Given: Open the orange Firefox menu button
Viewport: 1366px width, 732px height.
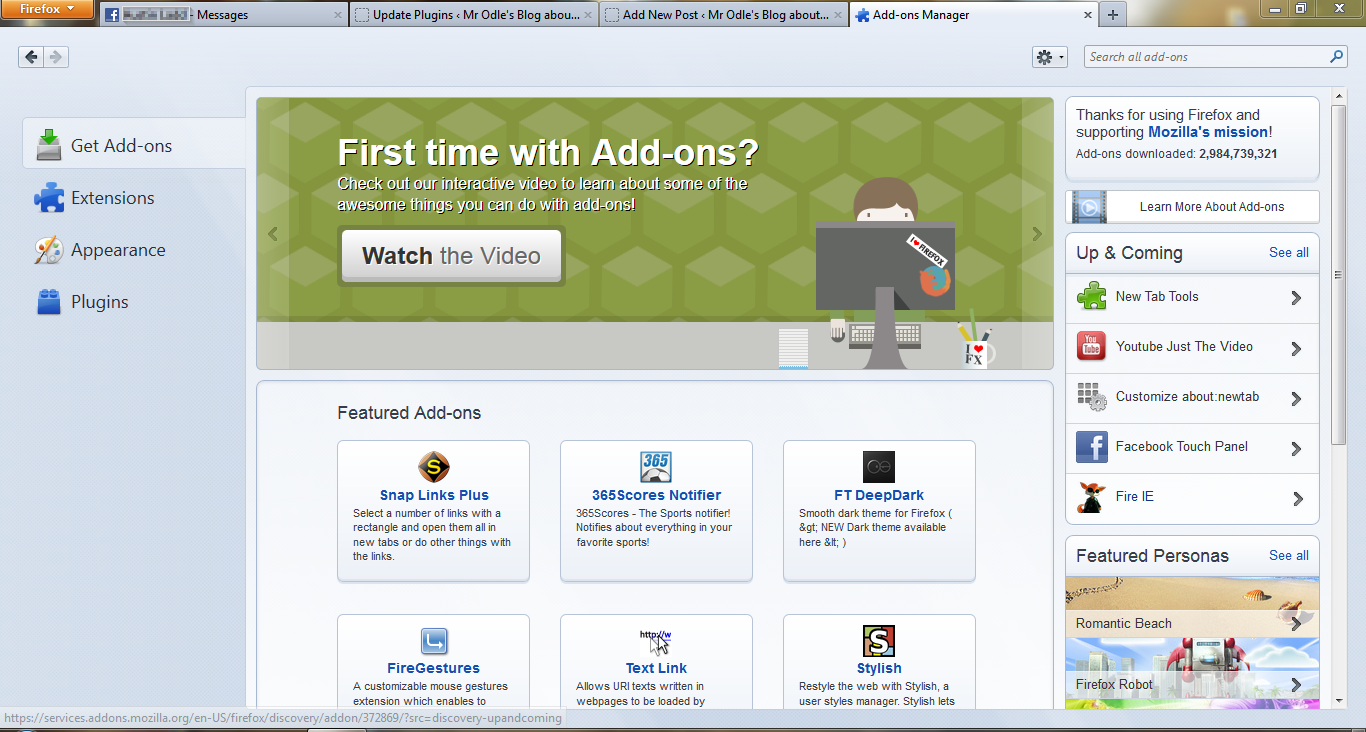Looking at the screenshot, I should coord(47,9).
